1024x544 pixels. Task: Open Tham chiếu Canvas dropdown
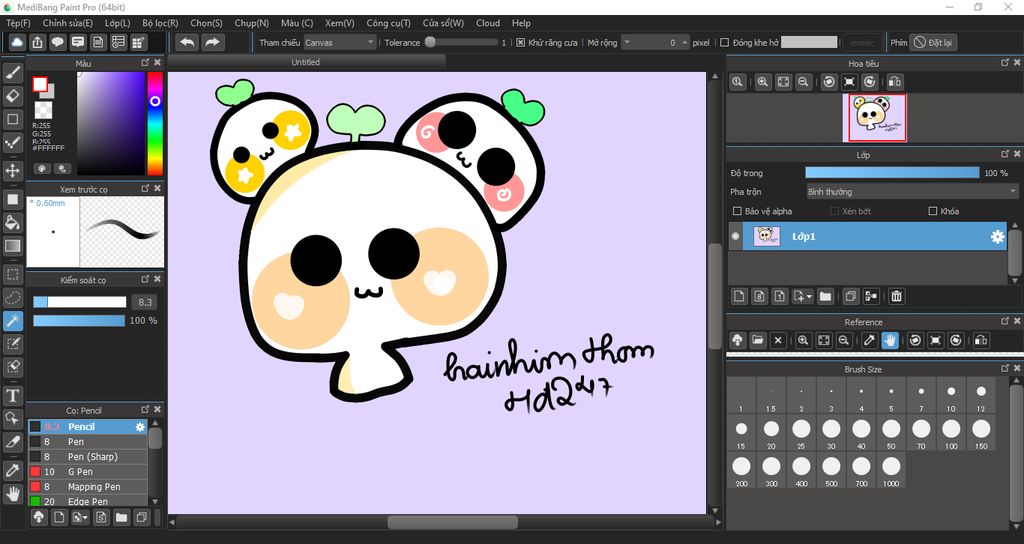340,42
